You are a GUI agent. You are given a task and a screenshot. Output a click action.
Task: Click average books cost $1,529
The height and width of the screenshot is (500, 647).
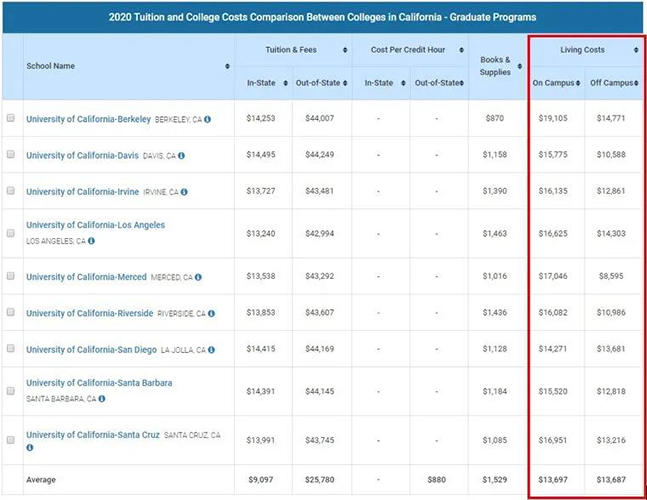(495, 480)
